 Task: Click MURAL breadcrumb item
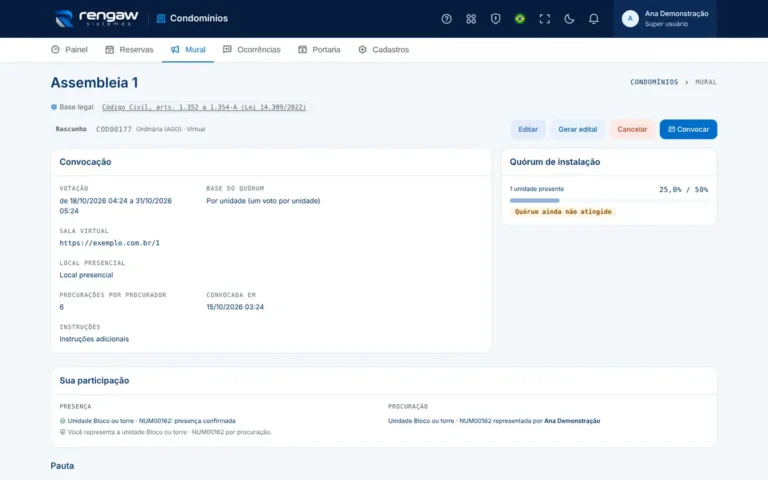click(706, 82)
